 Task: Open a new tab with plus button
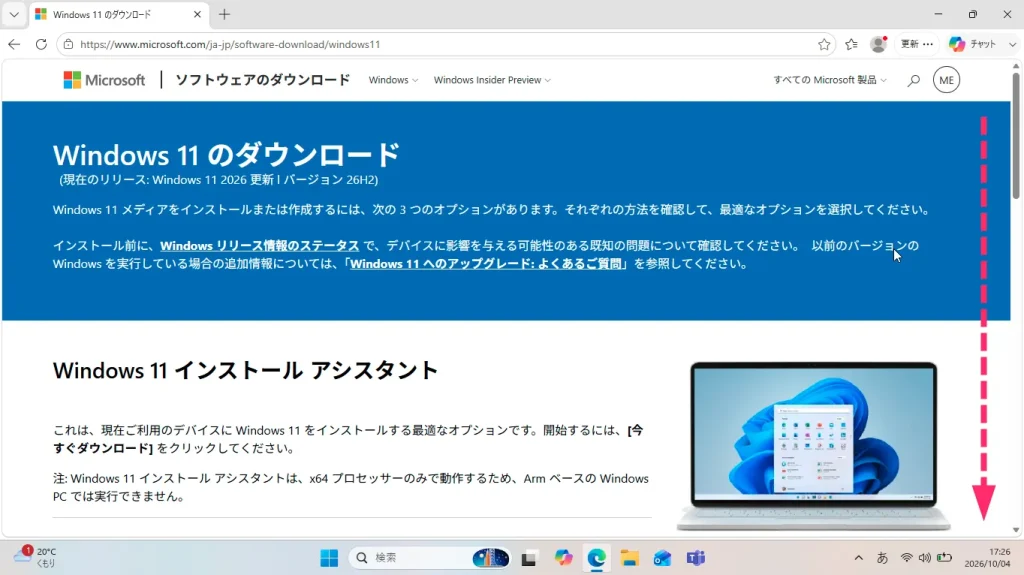point(224,14)
